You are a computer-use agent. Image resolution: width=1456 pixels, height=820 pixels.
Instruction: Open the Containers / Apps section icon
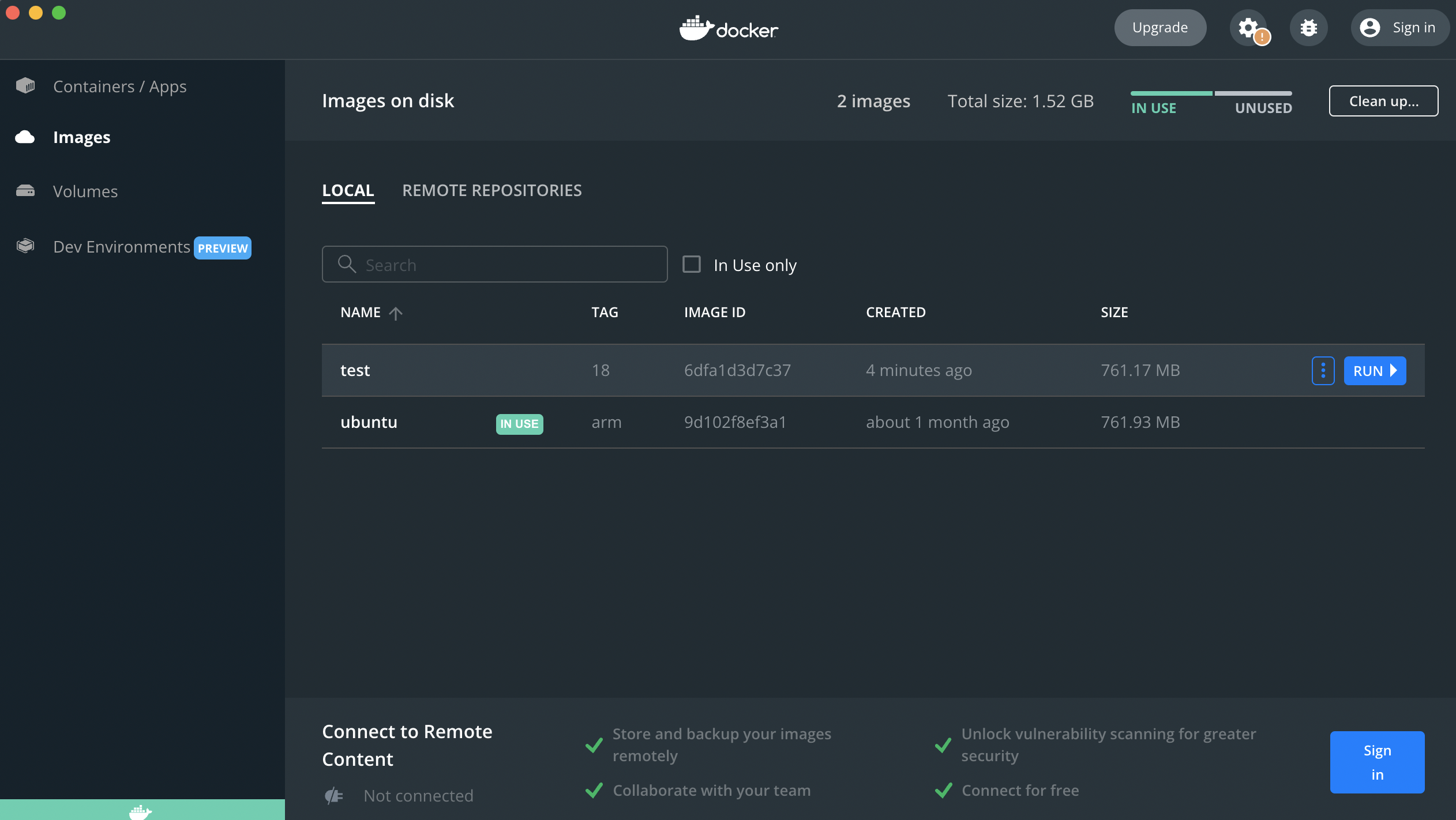click(25, 86)
